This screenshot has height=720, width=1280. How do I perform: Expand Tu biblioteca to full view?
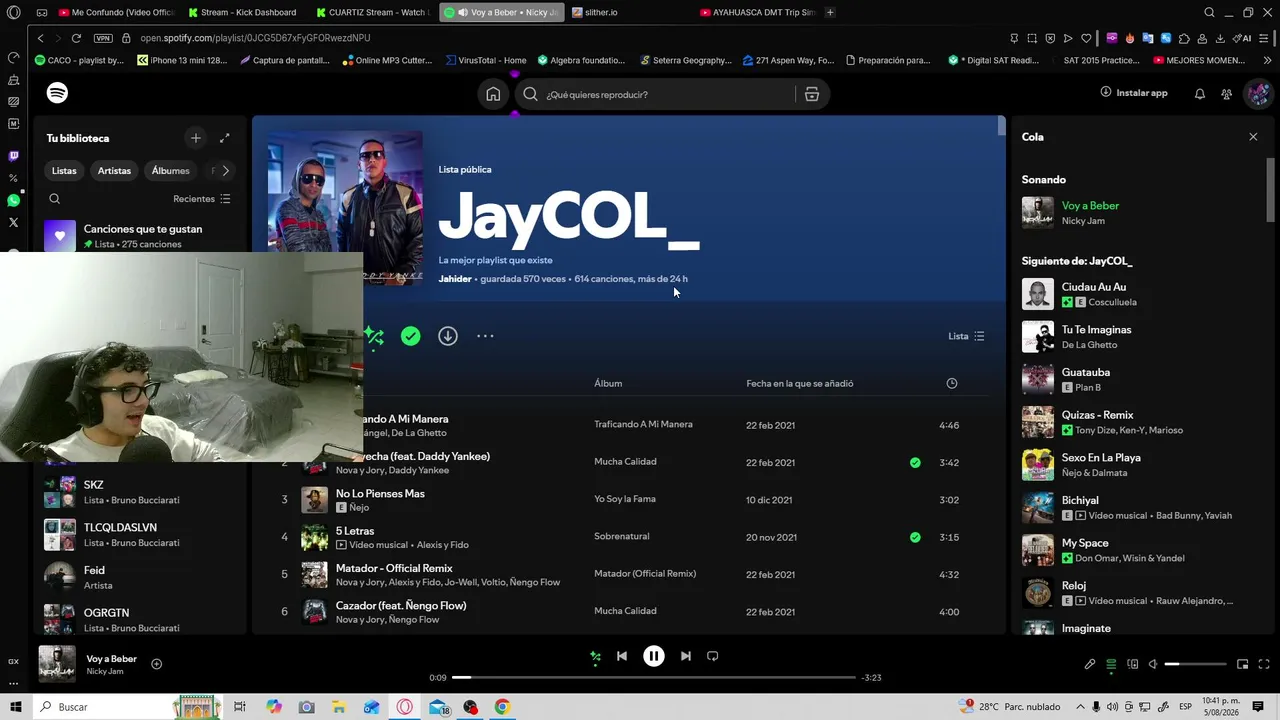pos(225,138)
